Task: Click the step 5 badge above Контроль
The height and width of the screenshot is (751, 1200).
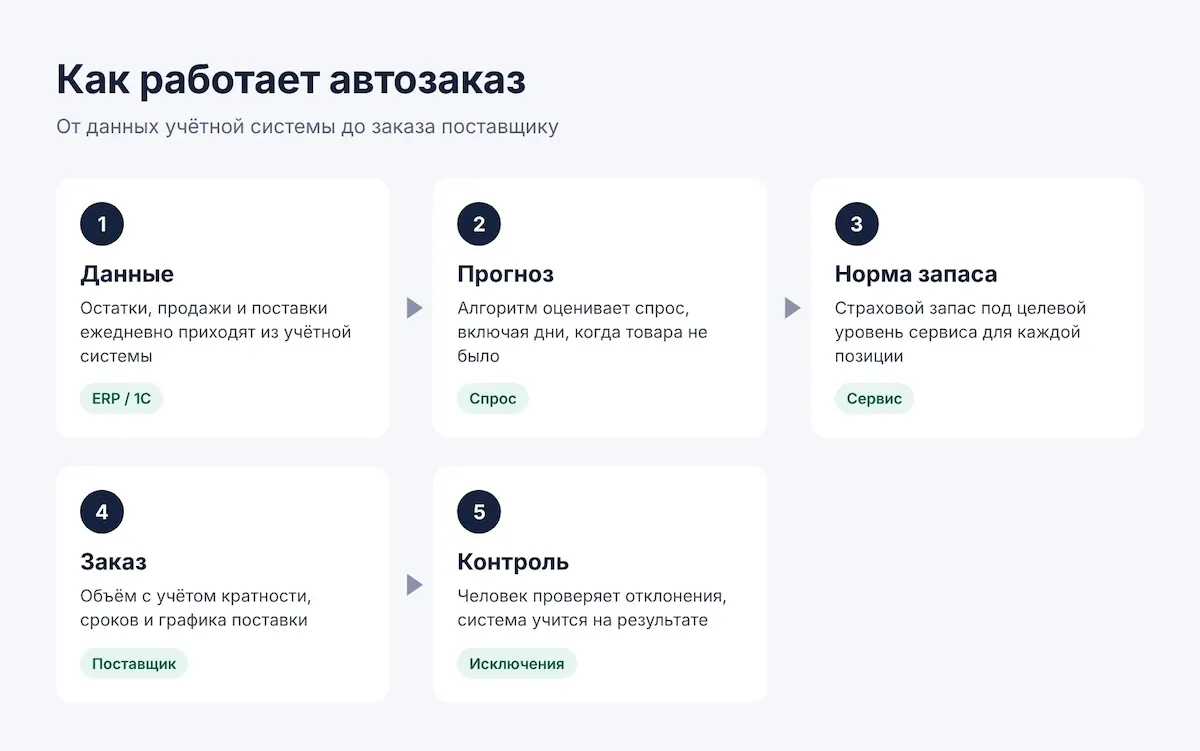Action: tap(479, 512)
